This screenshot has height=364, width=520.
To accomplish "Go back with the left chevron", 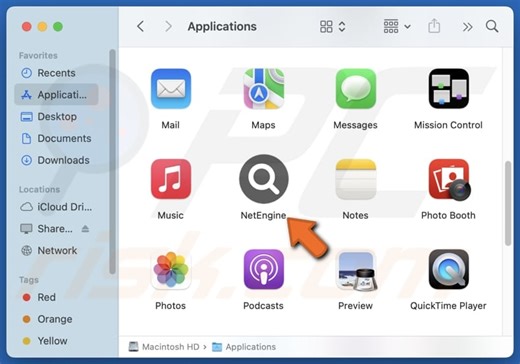I will 141,26.
